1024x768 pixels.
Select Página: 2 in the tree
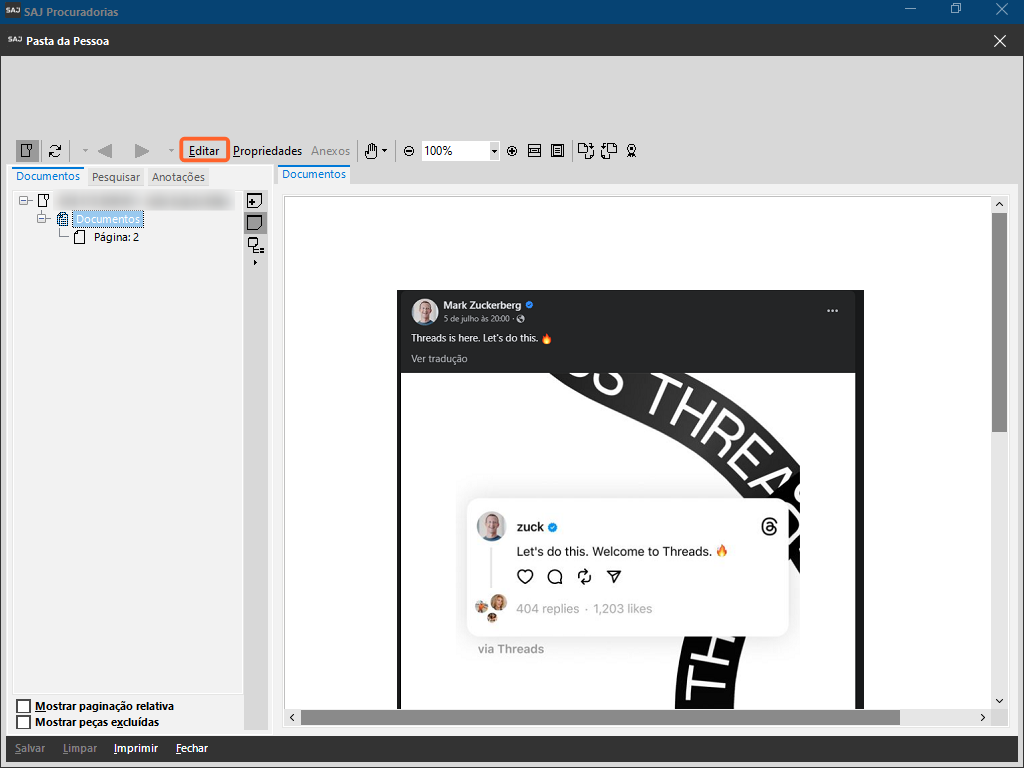coord(116,237)
